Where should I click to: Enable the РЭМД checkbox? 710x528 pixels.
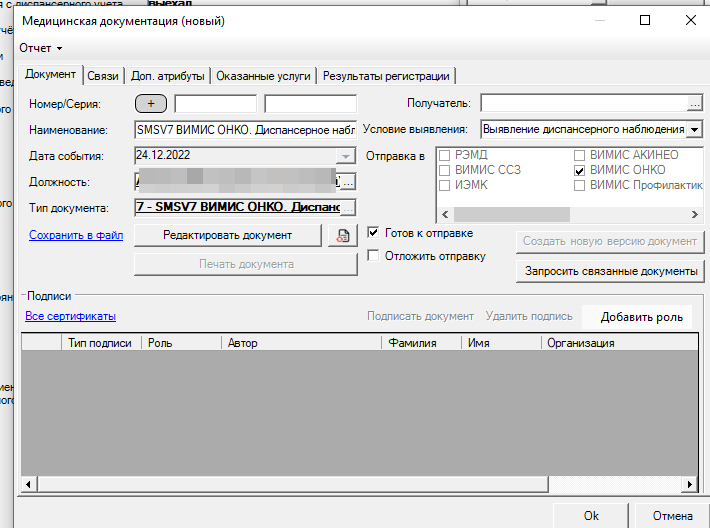click(x=445, y=155)
